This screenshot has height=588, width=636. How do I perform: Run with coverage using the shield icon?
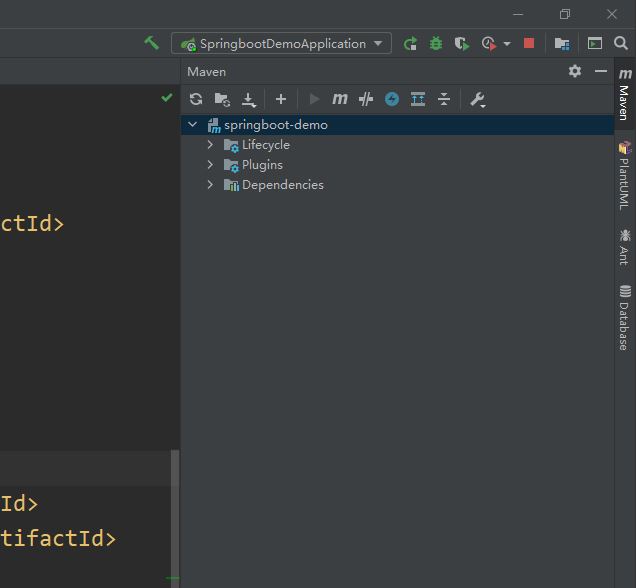(461, 44)
